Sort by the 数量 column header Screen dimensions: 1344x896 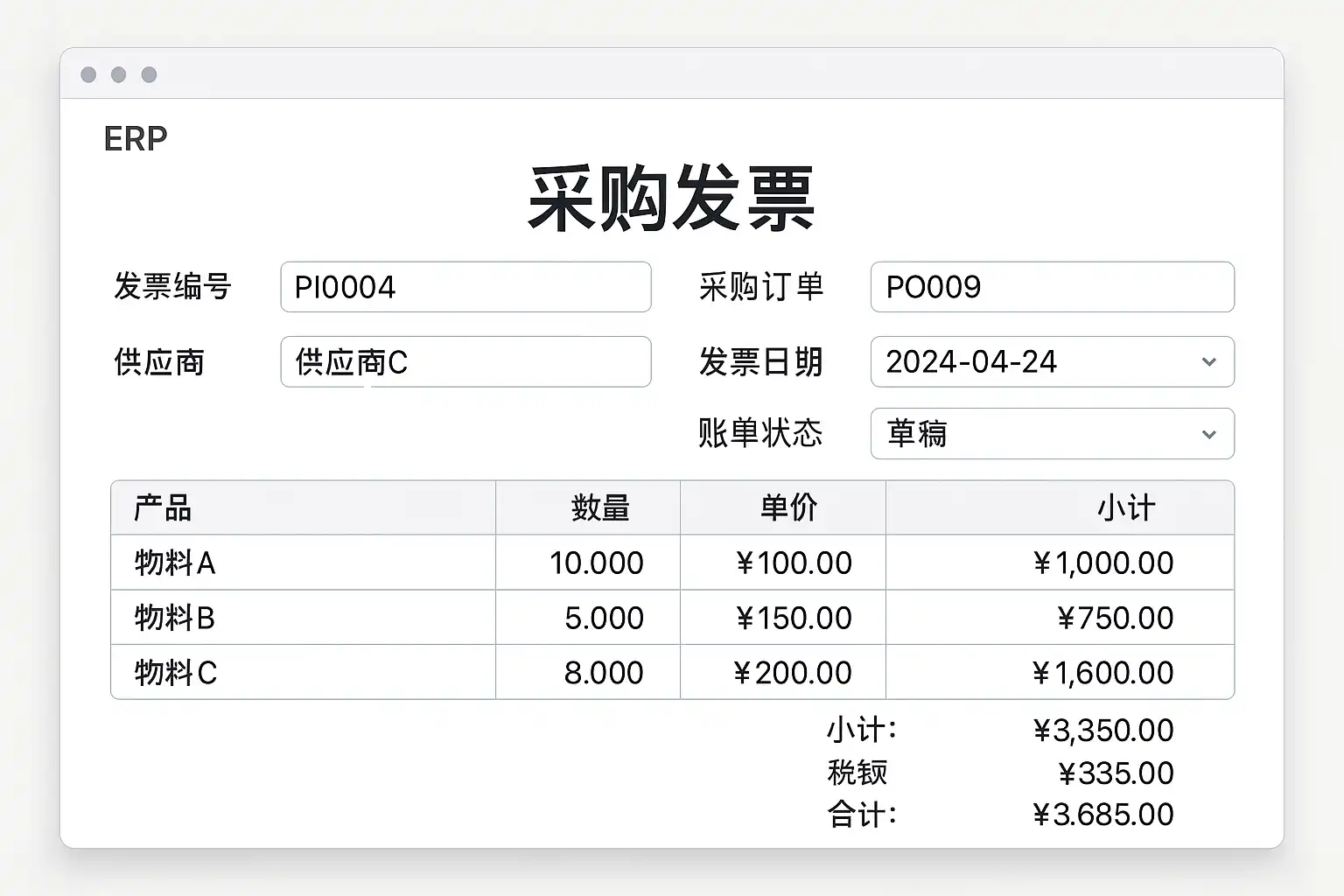click(x=599, y=507)
